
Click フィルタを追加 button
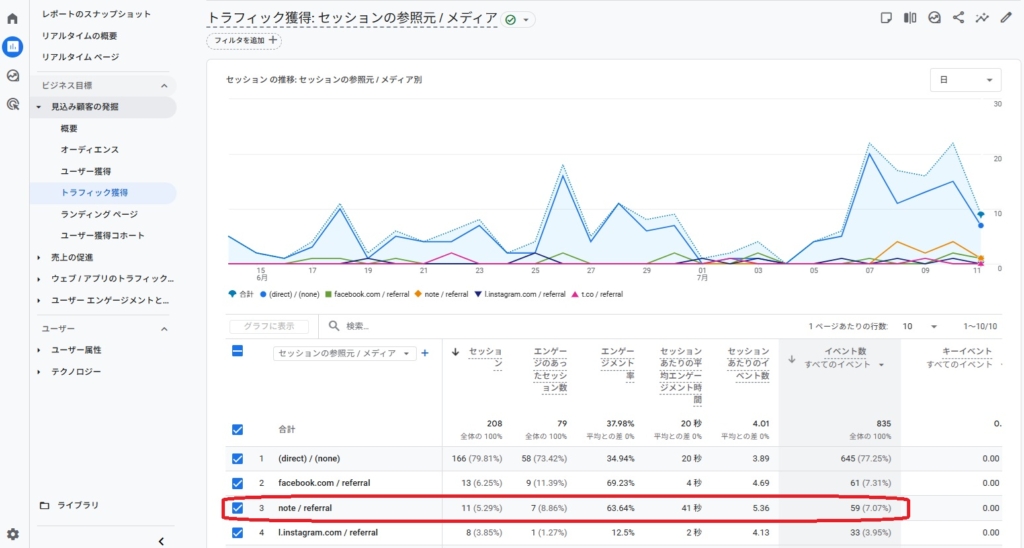click(x=244, y=40)
